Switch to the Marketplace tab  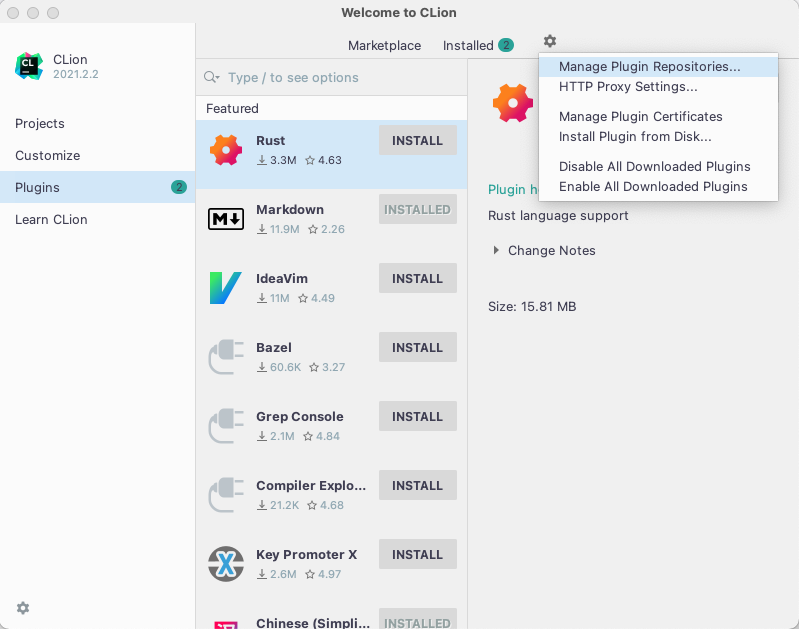pyautogui.click(x=384, y=45)
